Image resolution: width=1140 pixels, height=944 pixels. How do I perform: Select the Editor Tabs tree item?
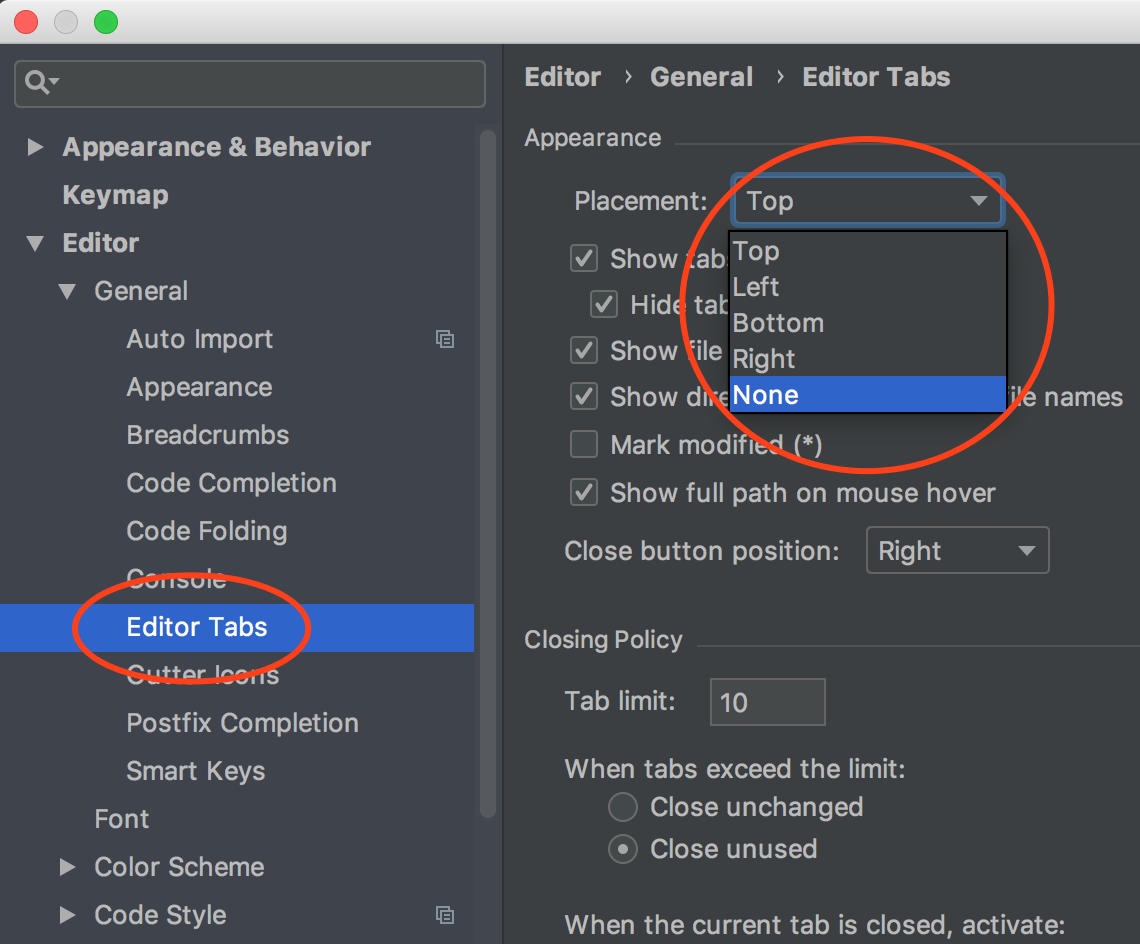(237, 628)
